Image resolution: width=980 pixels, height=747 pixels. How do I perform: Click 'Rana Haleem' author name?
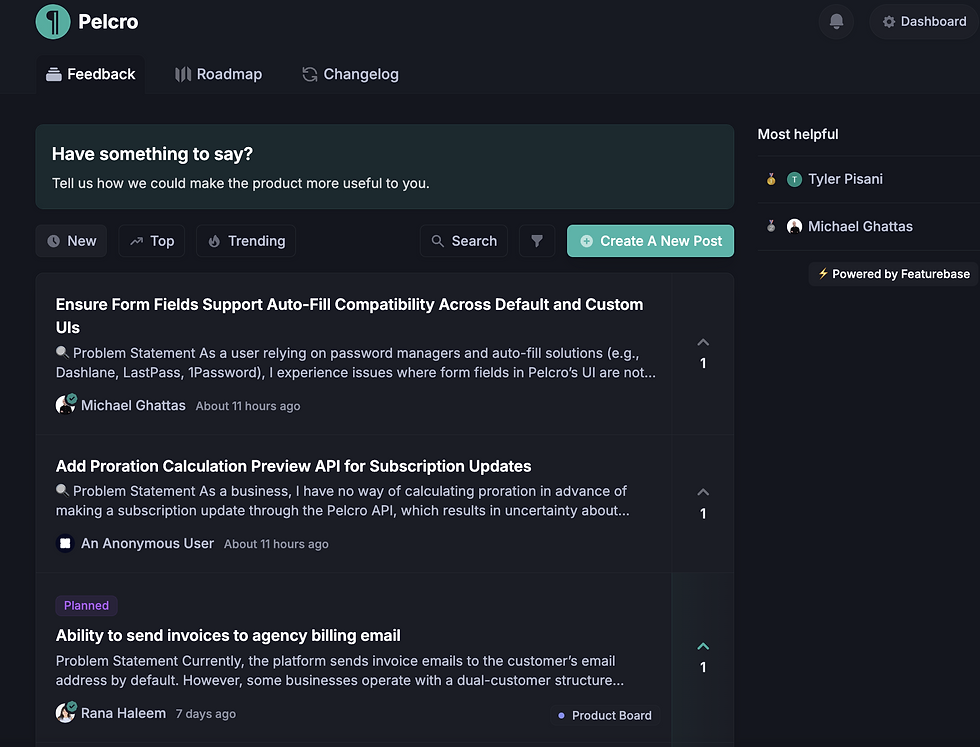123,713
